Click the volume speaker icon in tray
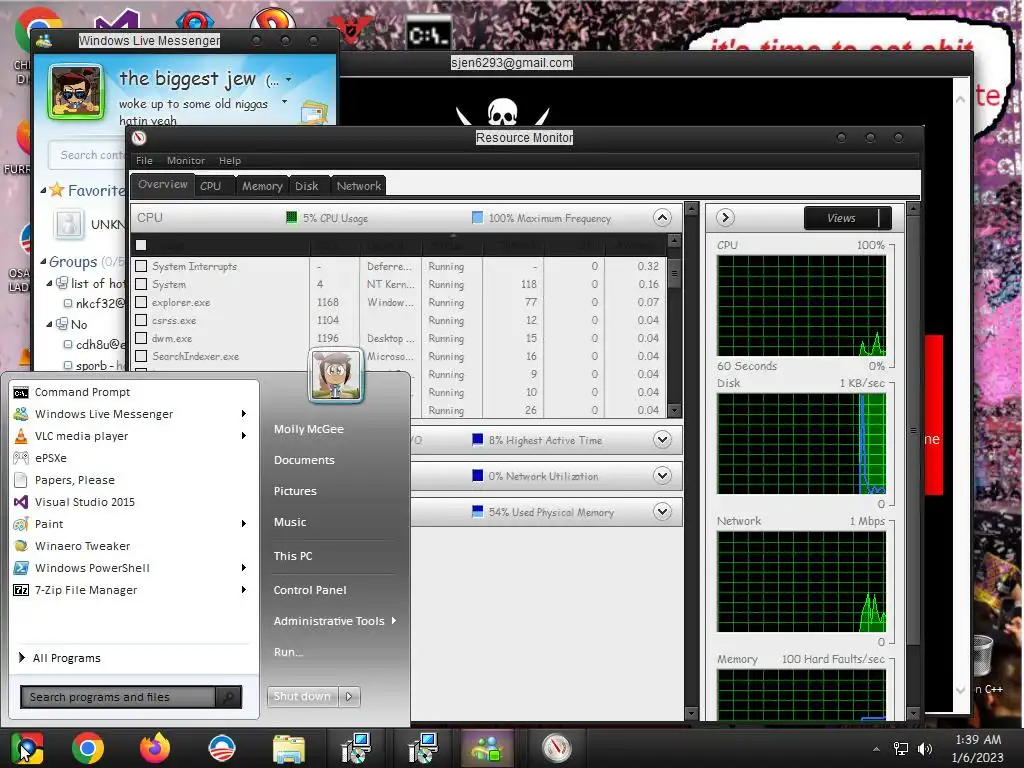 925,749
